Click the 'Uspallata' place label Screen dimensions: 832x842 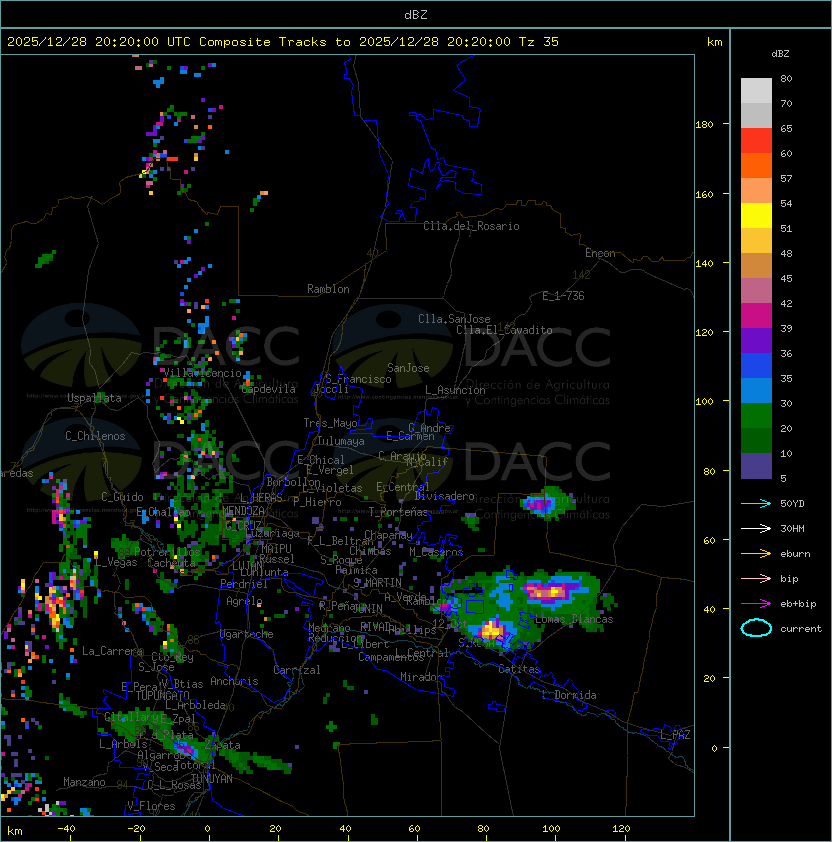point(95,398)
